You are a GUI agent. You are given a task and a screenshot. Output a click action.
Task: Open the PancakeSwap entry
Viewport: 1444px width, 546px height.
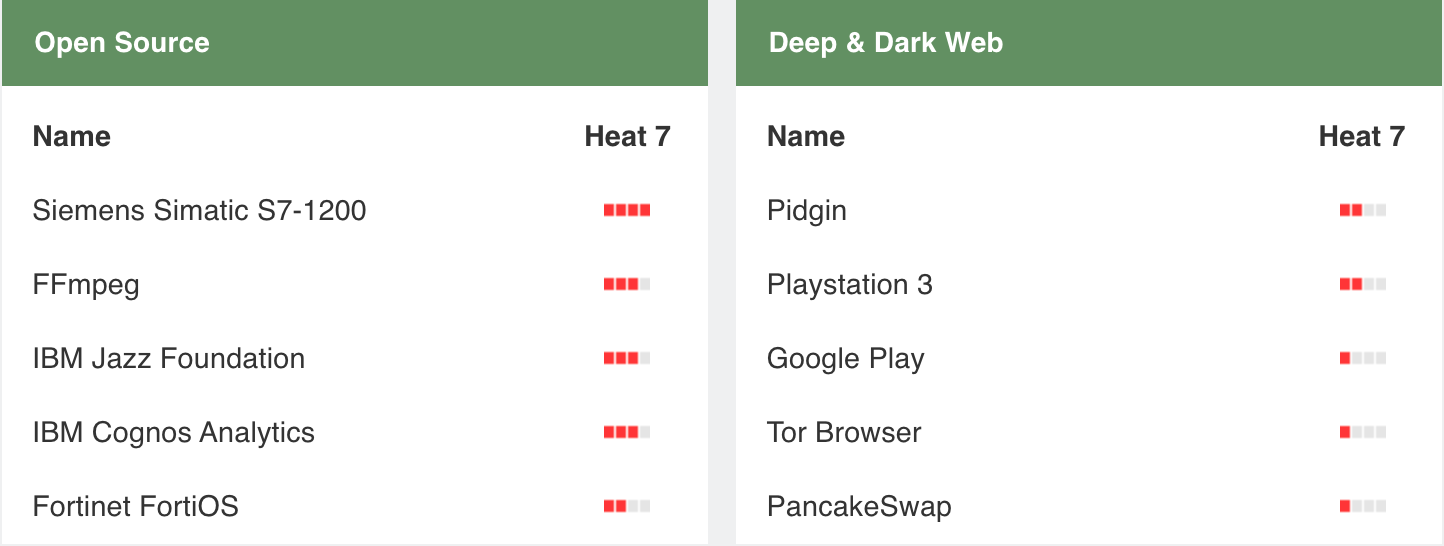(x=858, y=506)
